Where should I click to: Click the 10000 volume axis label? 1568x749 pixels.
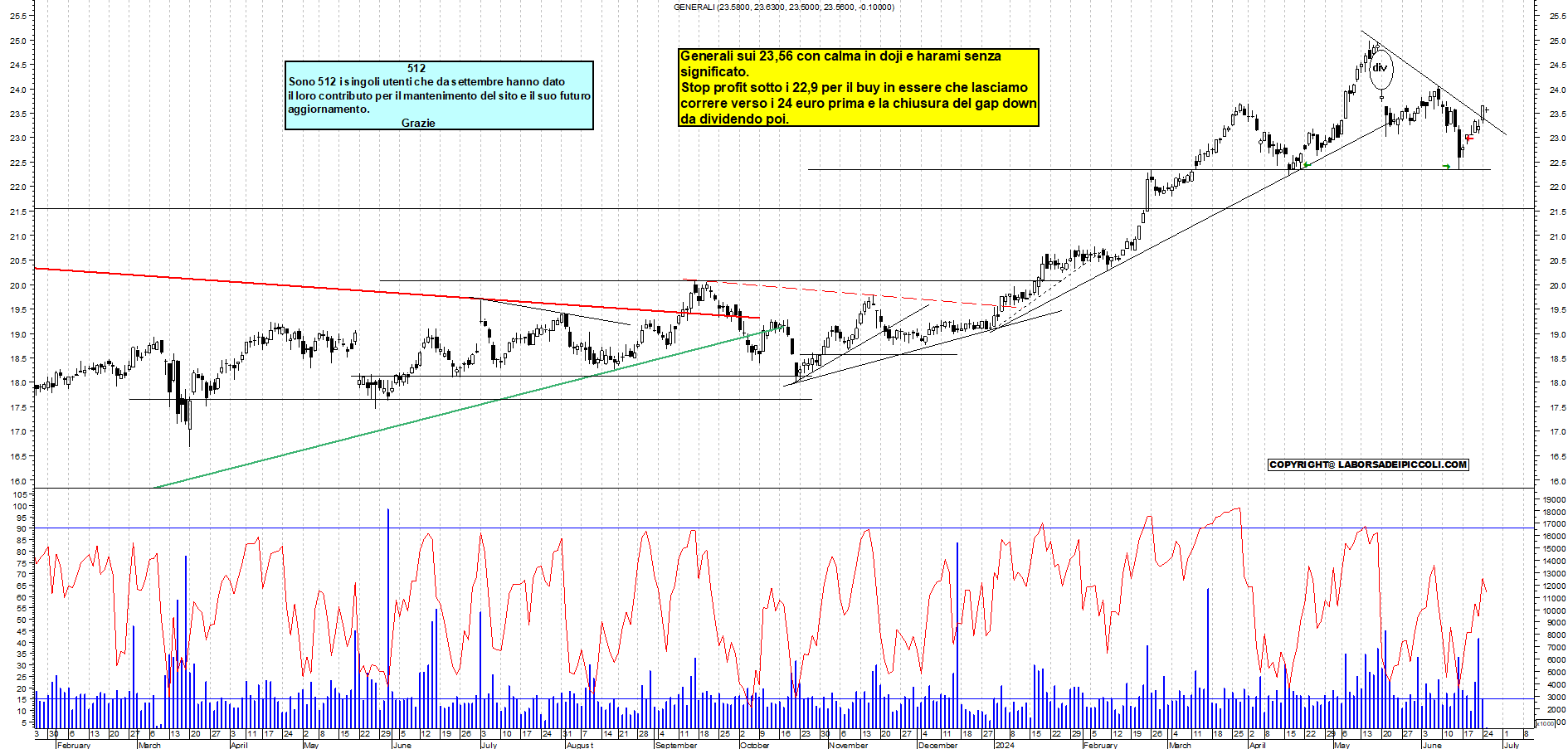coord(1554,610)
